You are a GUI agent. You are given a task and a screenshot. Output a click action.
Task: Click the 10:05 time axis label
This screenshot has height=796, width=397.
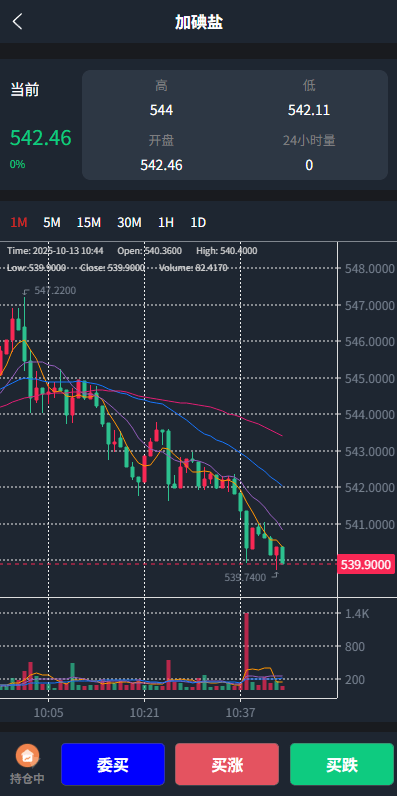[x=49, y=713]
